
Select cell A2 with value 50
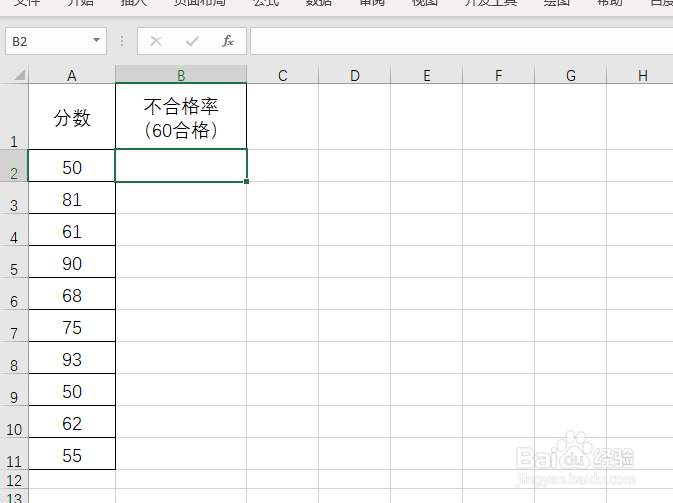[x=72, y=166]
